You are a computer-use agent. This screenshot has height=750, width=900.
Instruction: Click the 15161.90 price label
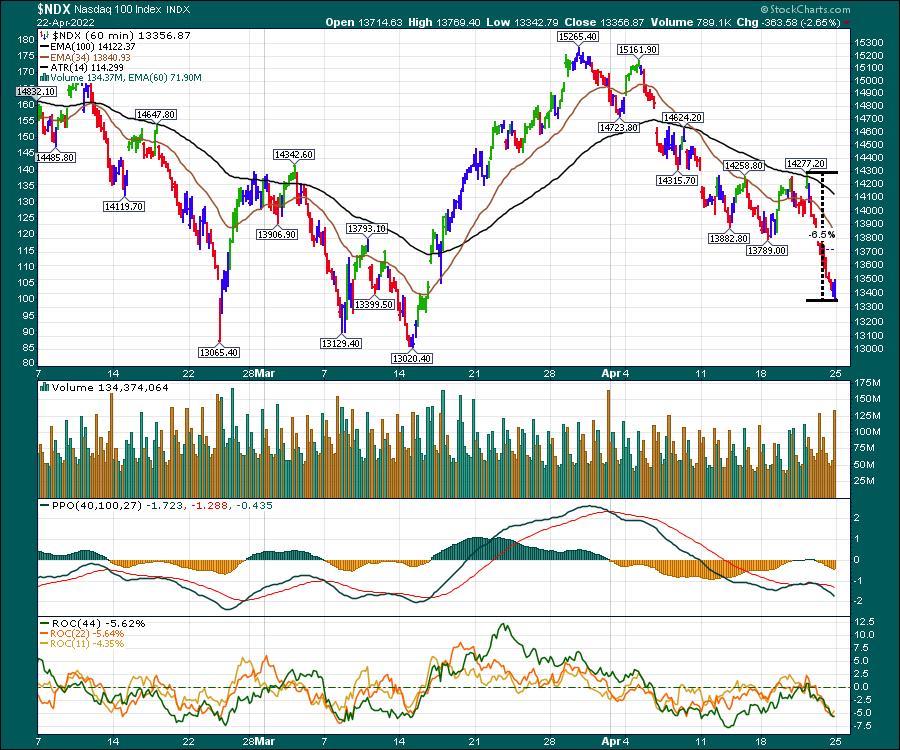(637, 49)
